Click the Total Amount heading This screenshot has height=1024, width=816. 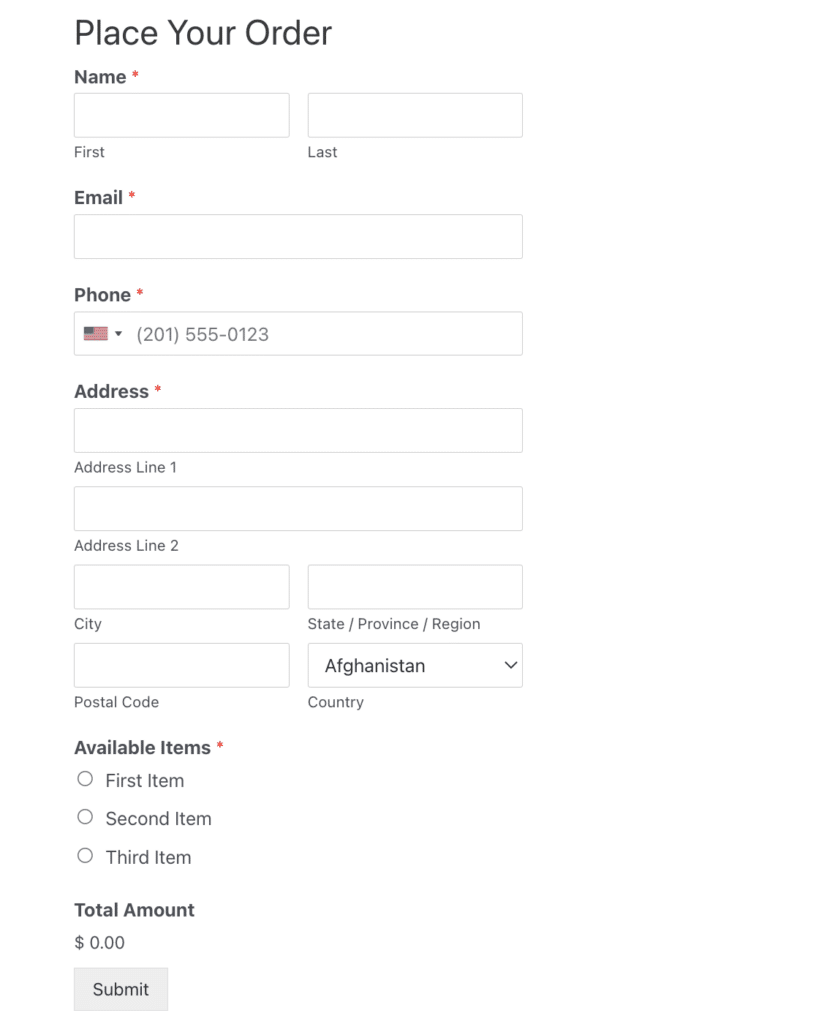[x=134, y=910]
